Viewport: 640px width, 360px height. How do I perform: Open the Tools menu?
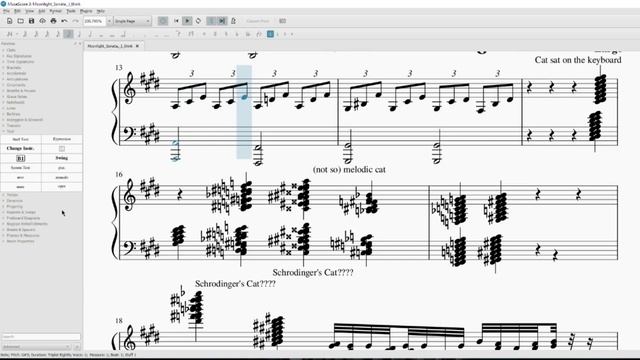[71, 11]
